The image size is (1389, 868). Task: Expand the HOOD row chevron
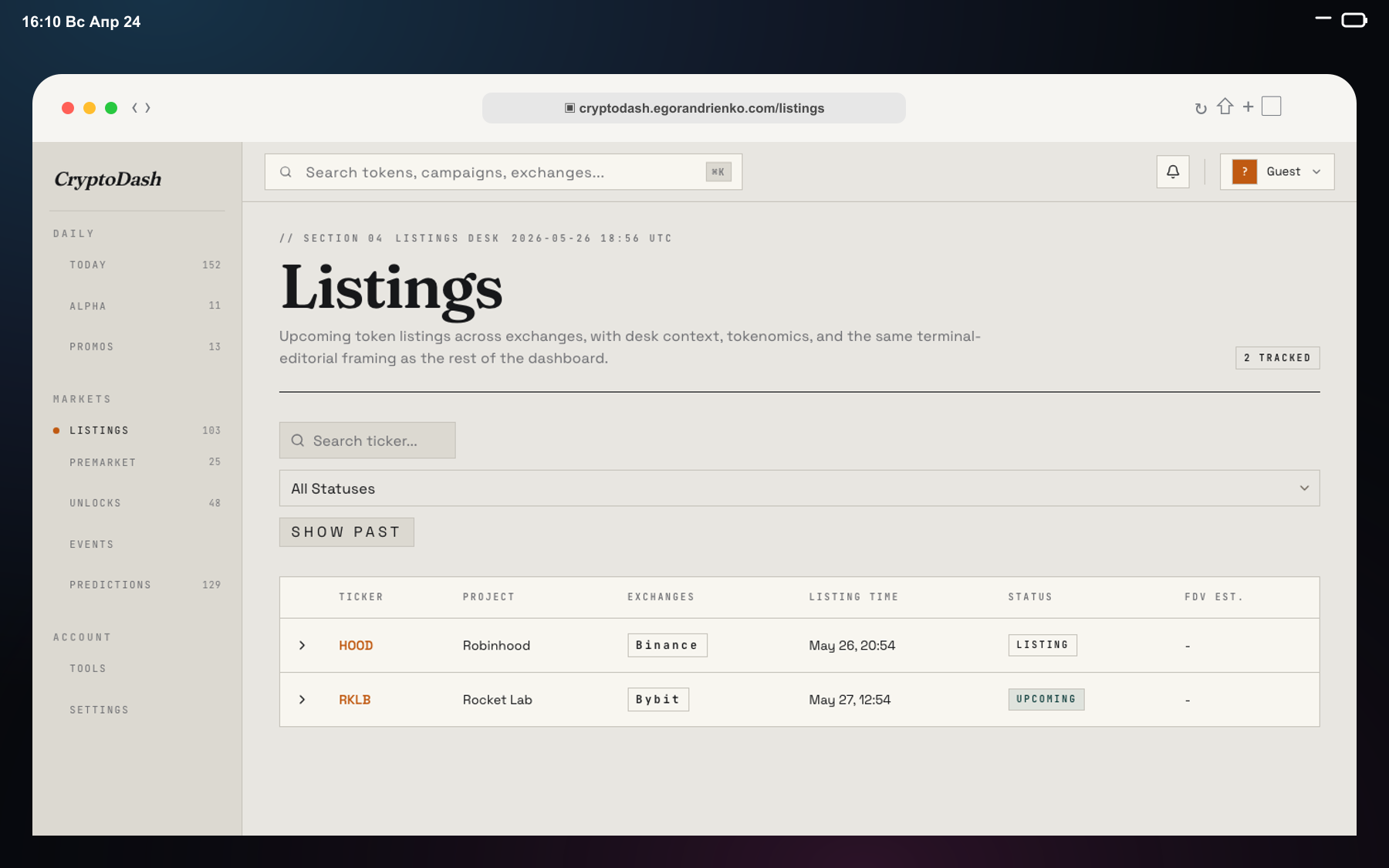coord(302,645)
